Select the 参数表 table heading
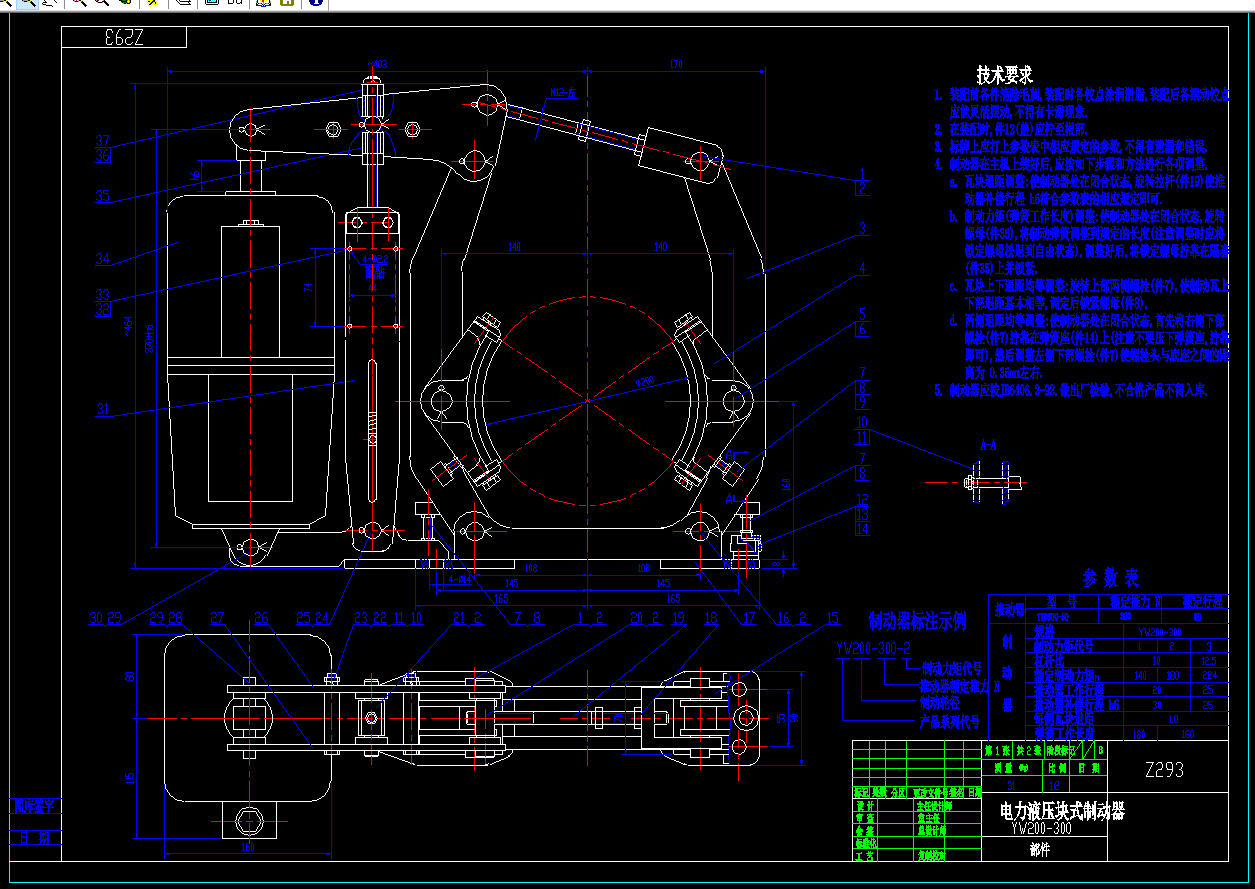The width and height of the screenshot is (1255, 889). 1110,578
